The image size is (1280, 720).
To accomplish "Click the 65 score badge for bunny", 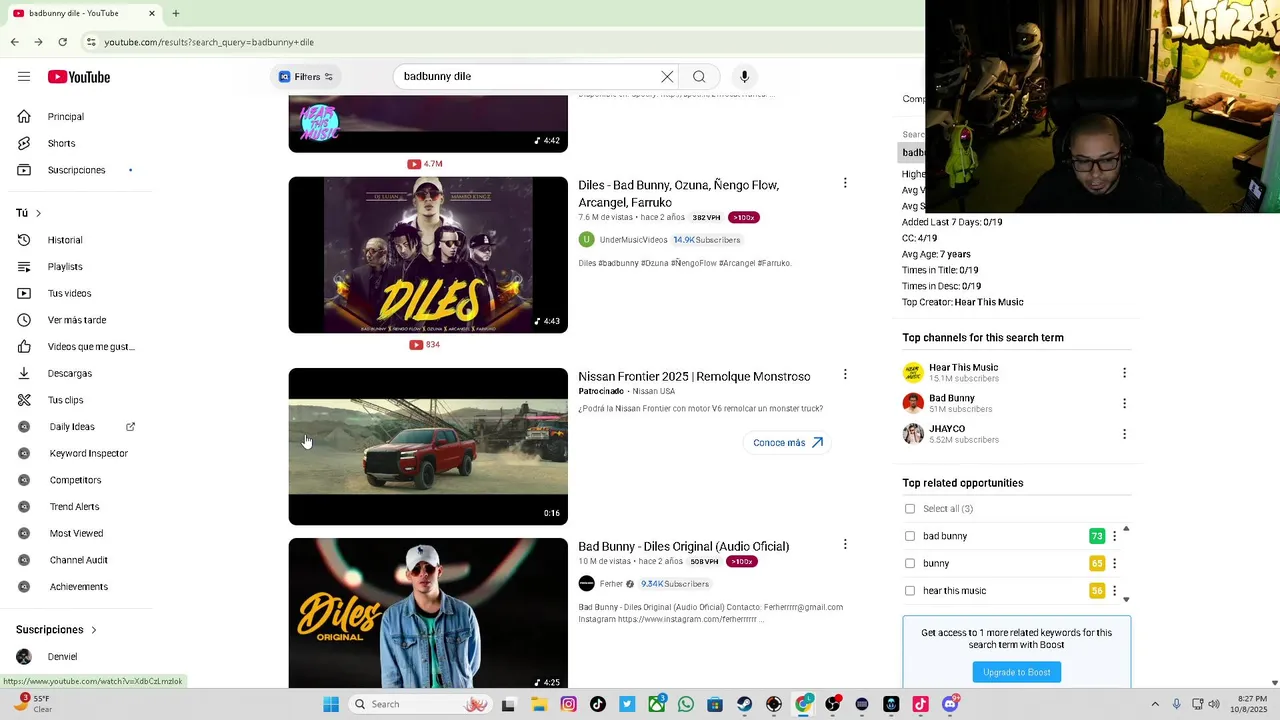I will point(1097,563).
